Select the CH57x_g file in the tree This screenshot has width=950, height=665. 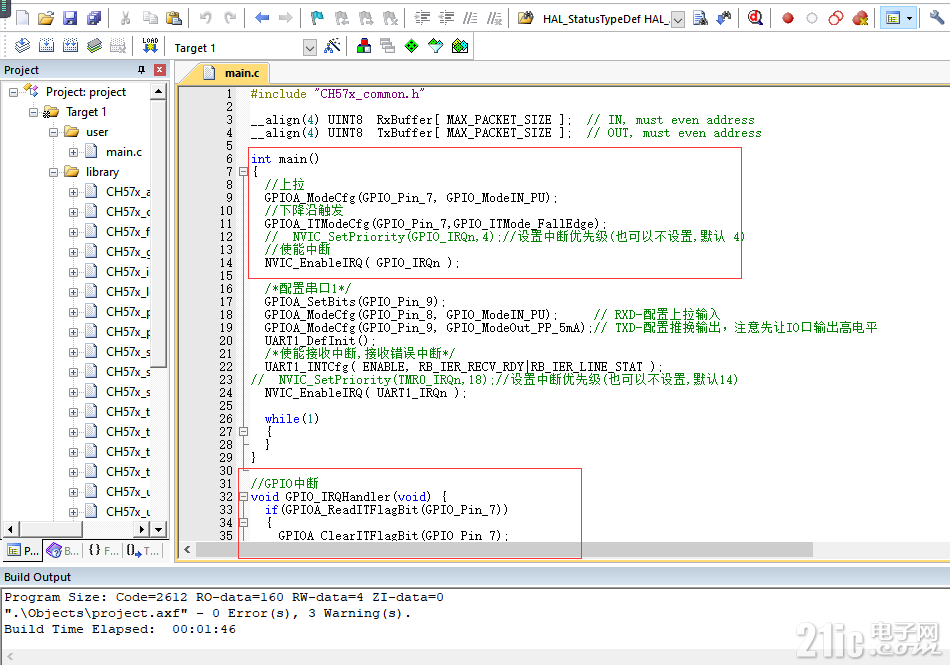[128, 252]
